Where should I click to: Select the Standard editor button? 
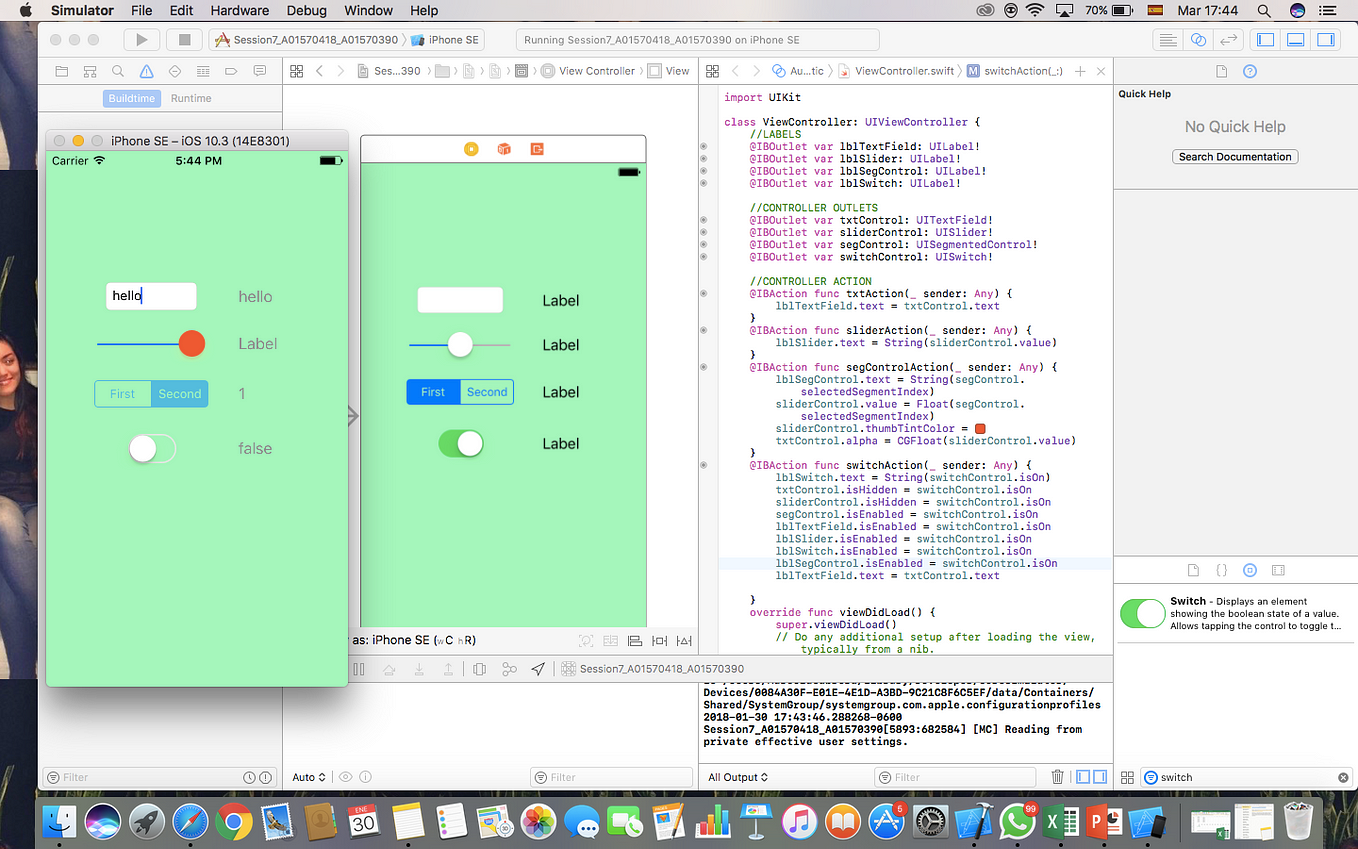click(1166, 40)
